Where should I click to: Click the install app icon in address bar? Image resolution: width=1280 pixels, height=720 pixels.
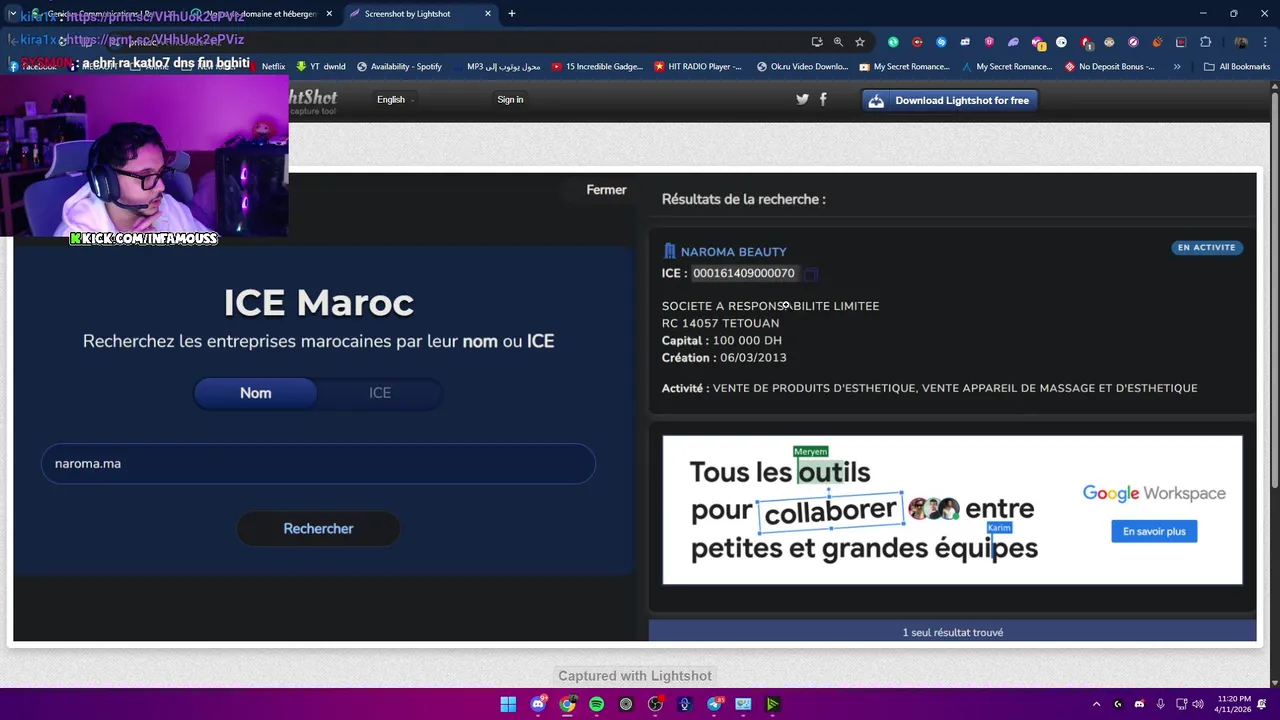(817, 42)
